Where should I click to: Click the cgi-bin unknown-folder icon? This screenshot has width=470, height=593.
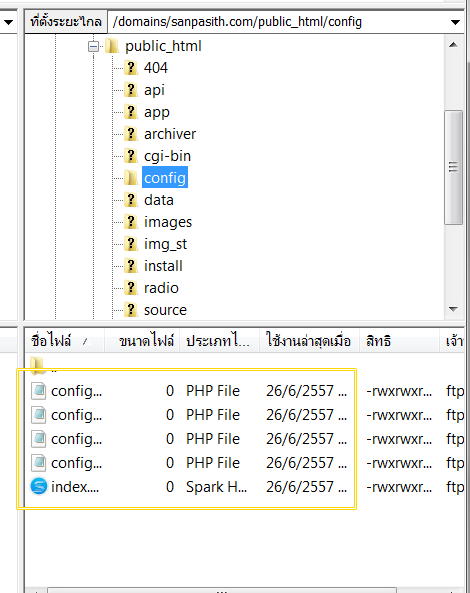[131, 156]
